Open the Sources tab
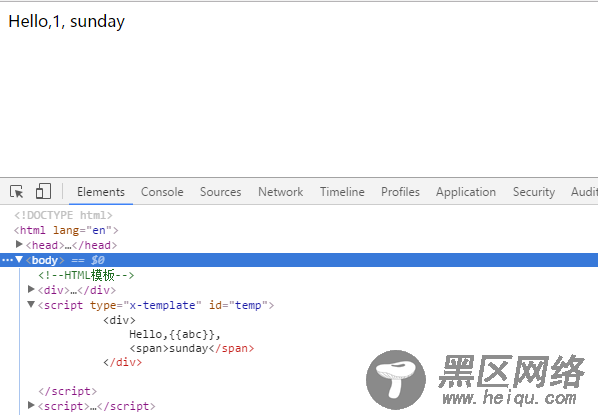The height and width of the screenshot is (415, 598). 220,192
